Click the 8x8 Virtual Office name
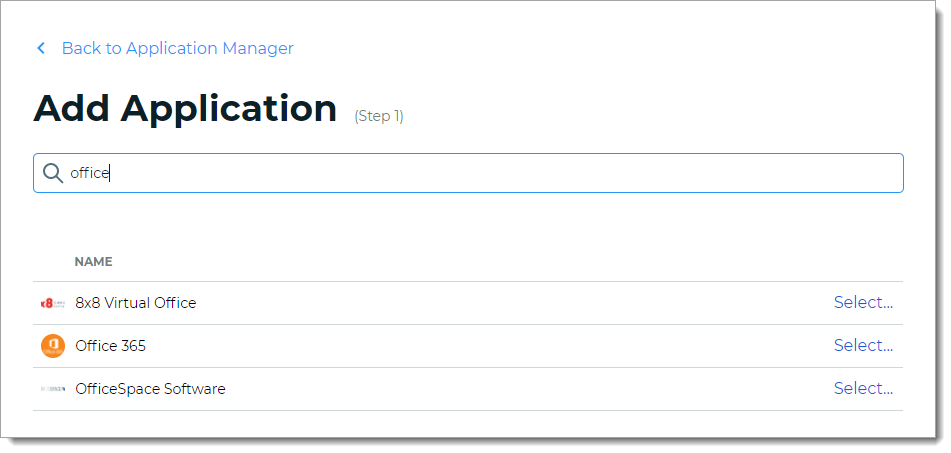 pos(135,303)
